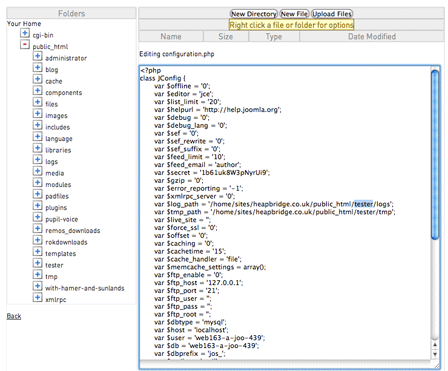Expand the components folder node

(38, 90)
